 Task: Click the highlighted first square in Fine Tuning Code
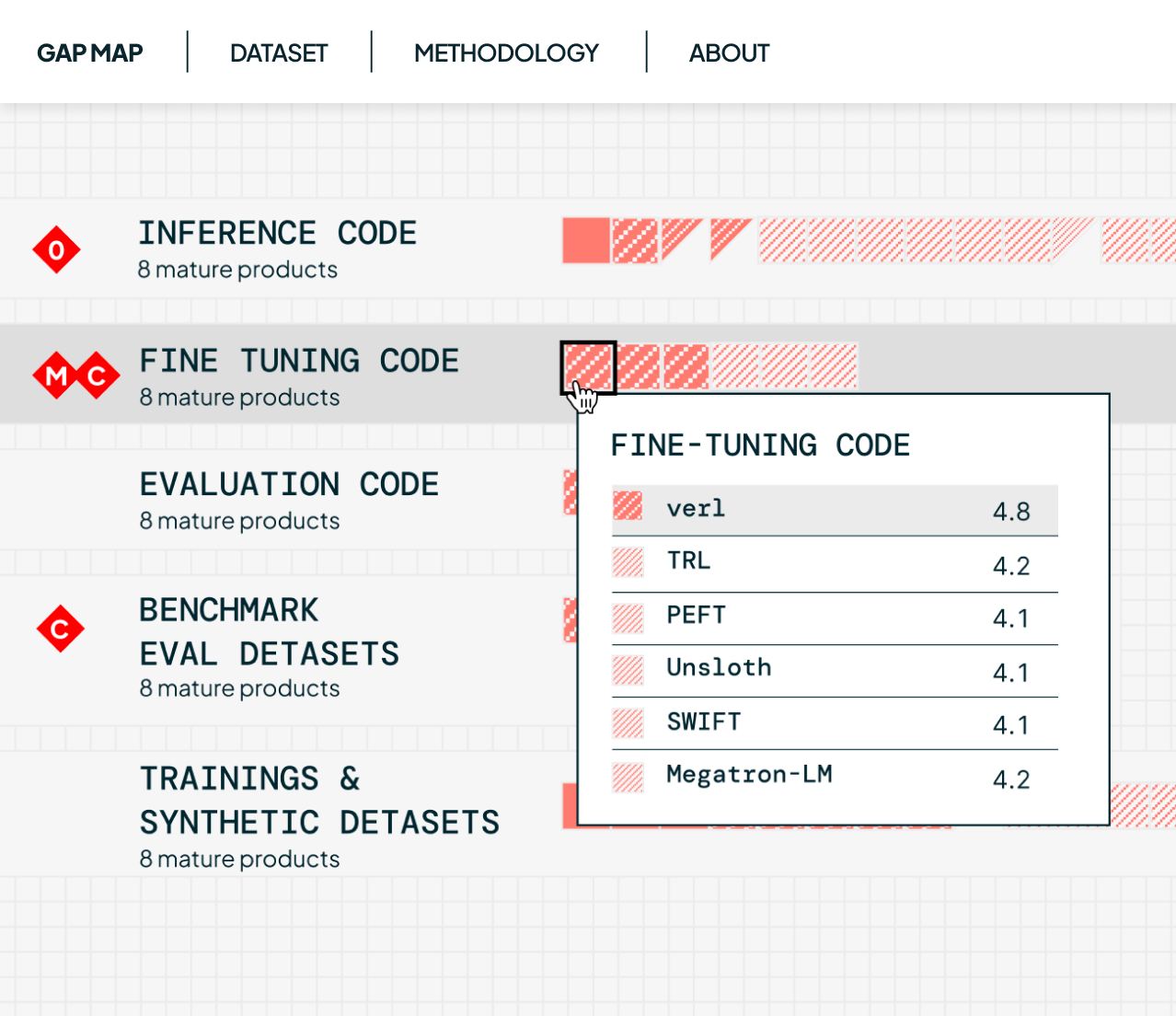(x=588, y=367)
